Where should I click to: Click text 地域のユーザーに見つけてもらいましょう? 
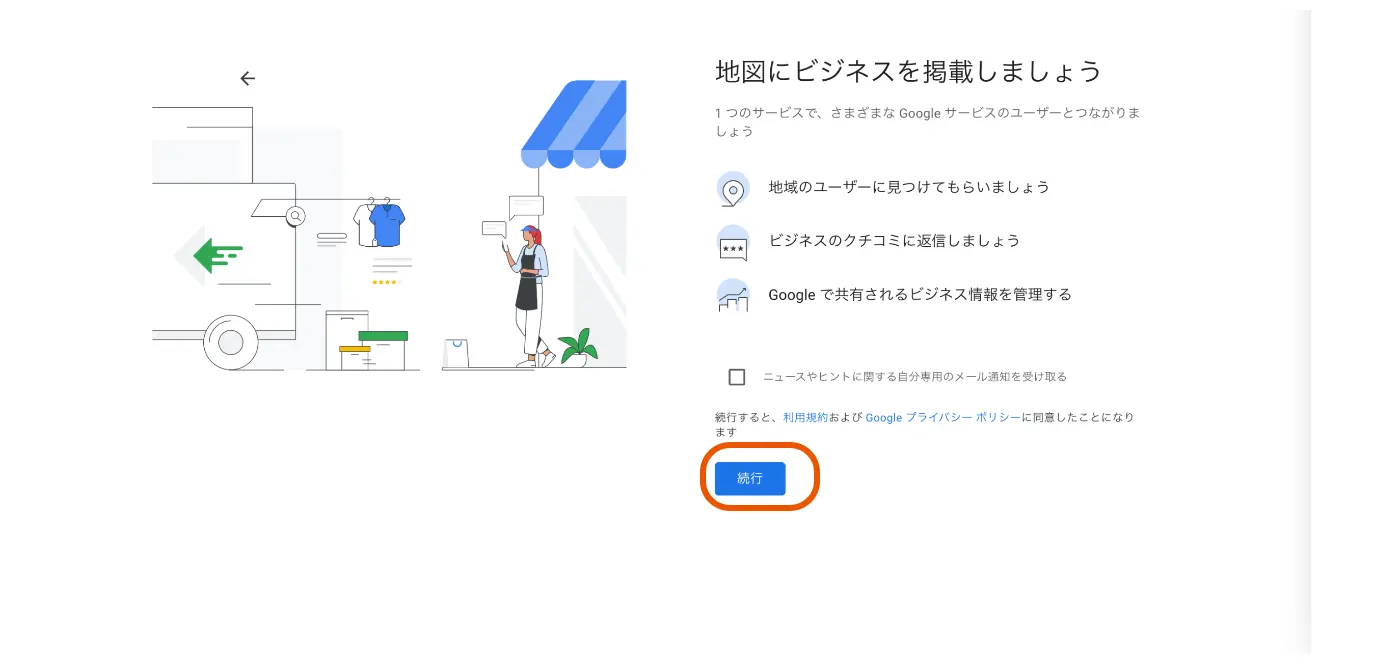[x=909, y=187]
